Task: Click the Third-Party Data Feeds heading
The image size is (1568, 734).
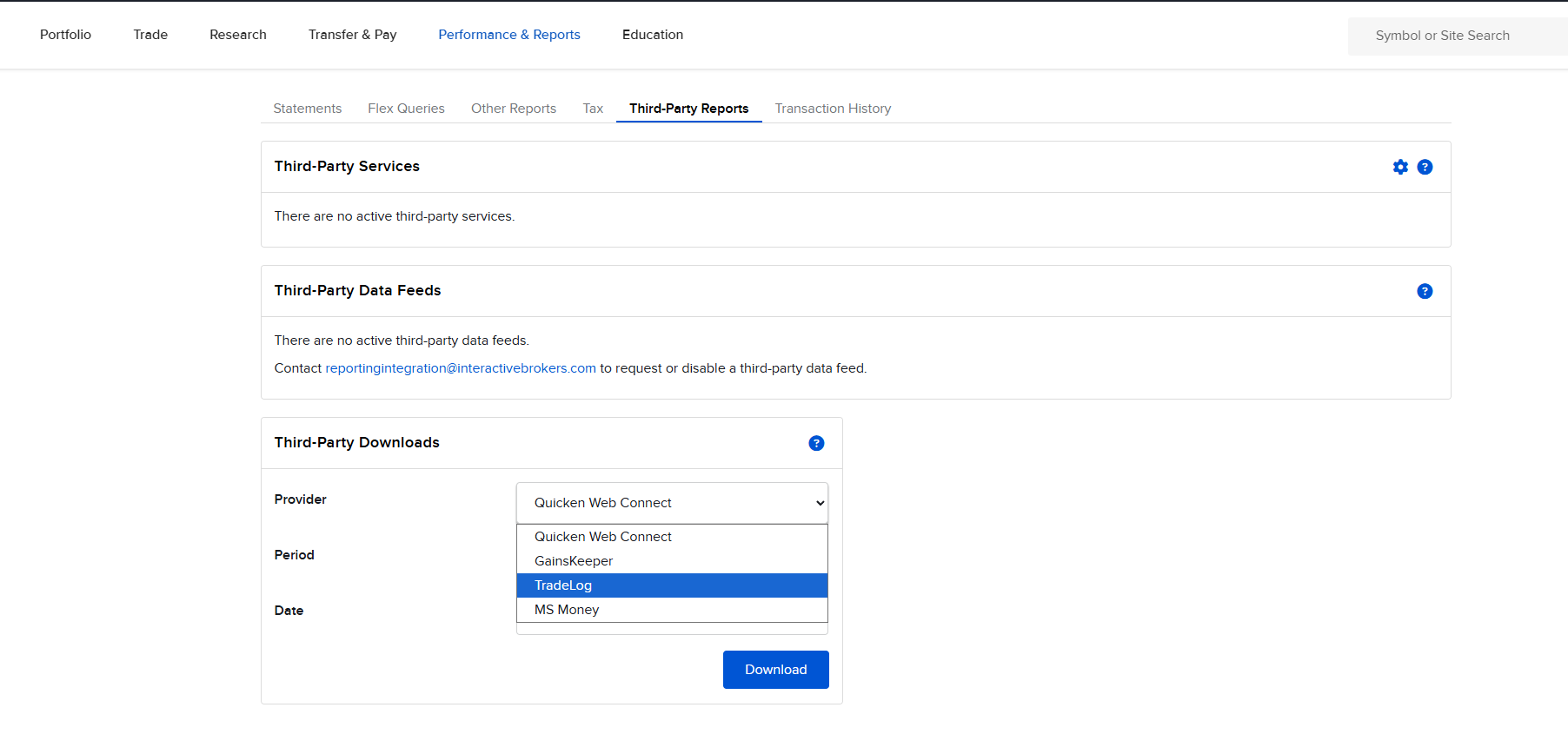Action: pos(358,290)
